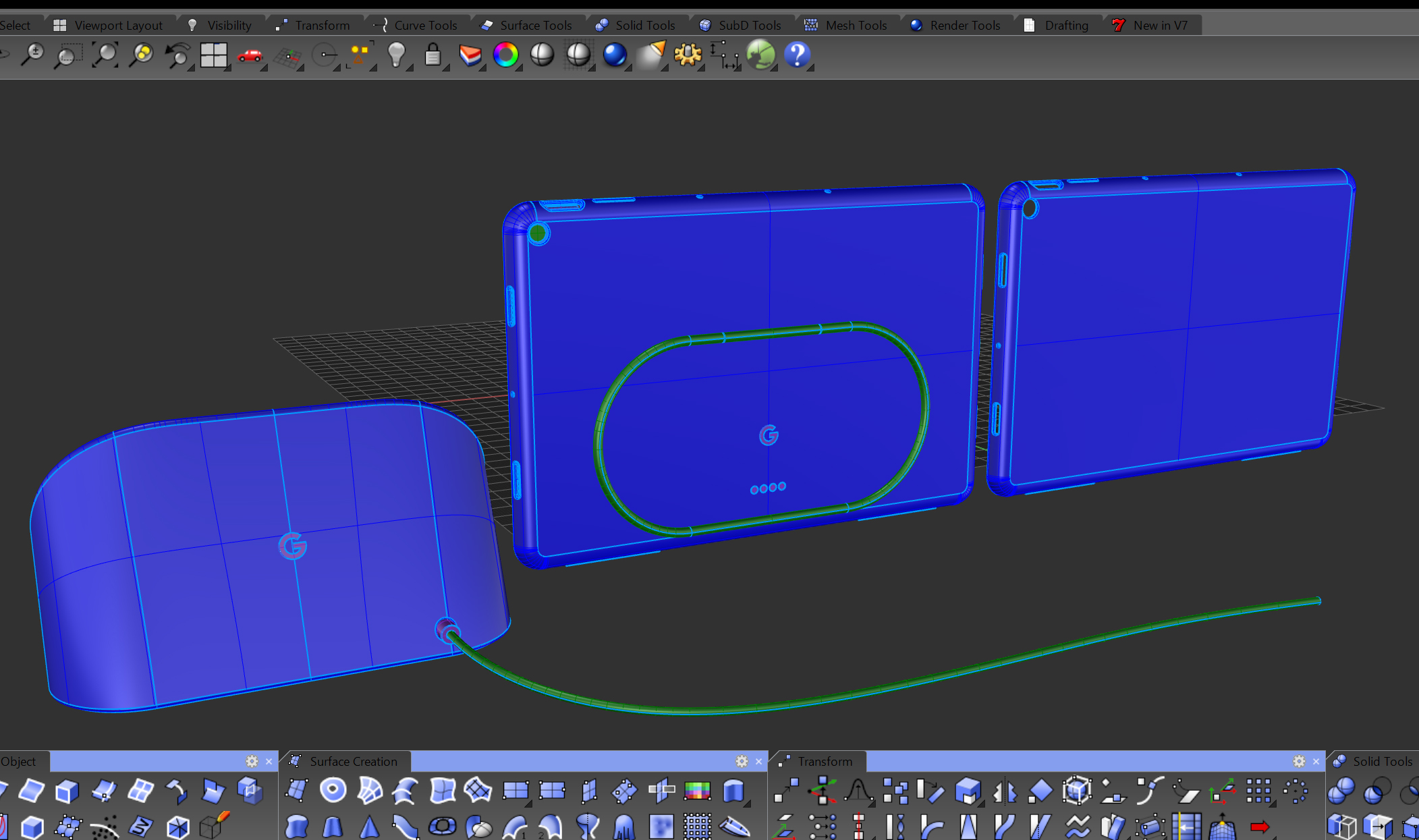The width and height of the screenshot is (1419, 840).
Task: Open the New in V7 tab
Action: pos(1159,25)
